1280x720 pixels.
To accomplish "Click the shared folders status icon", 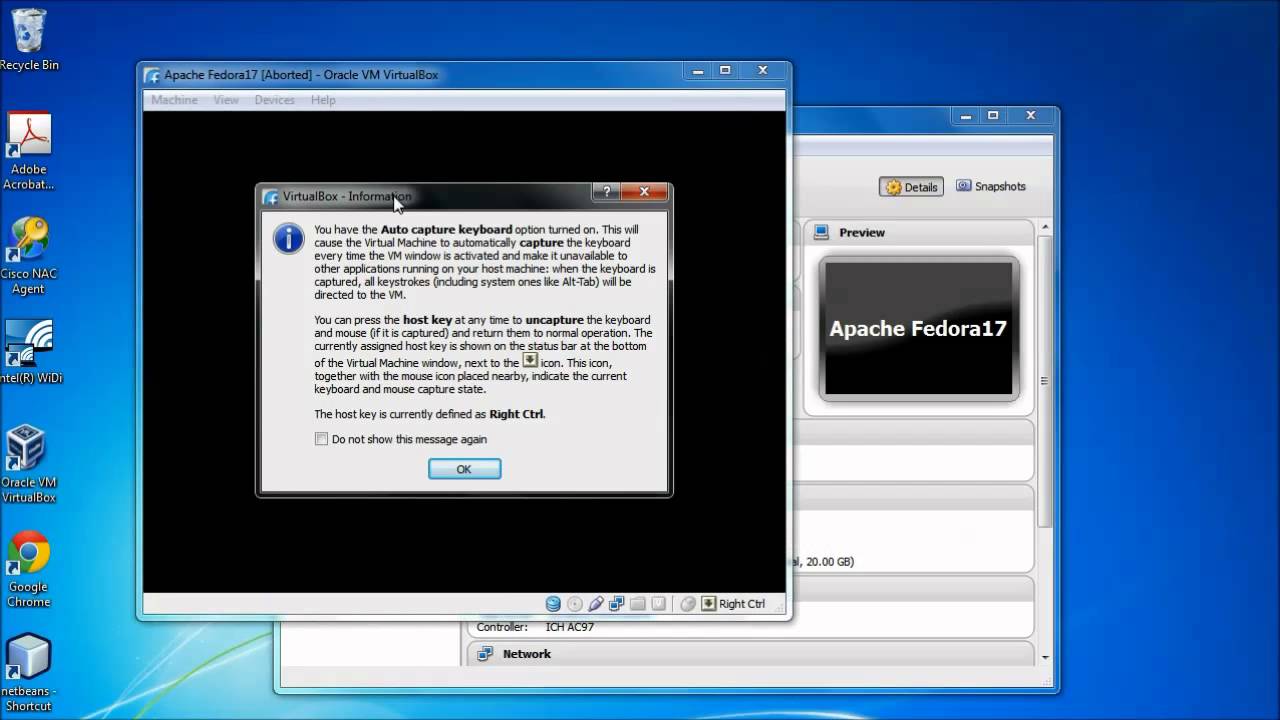I will (637, 604).
